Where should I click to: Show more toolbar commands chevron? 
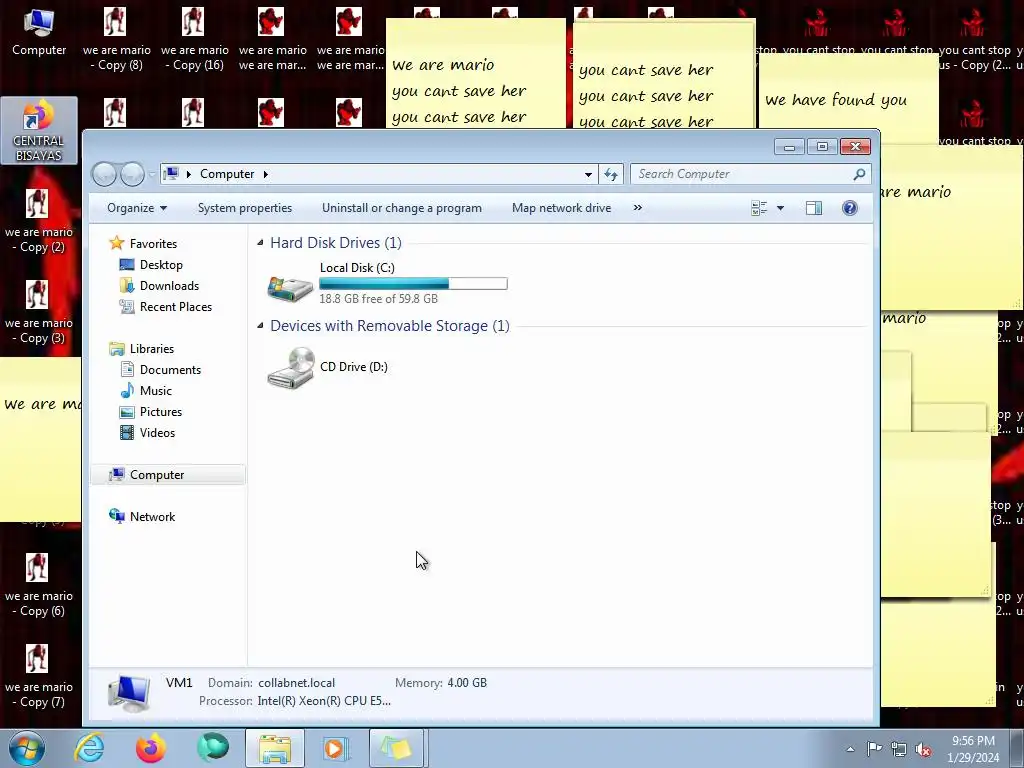(637, 208)
